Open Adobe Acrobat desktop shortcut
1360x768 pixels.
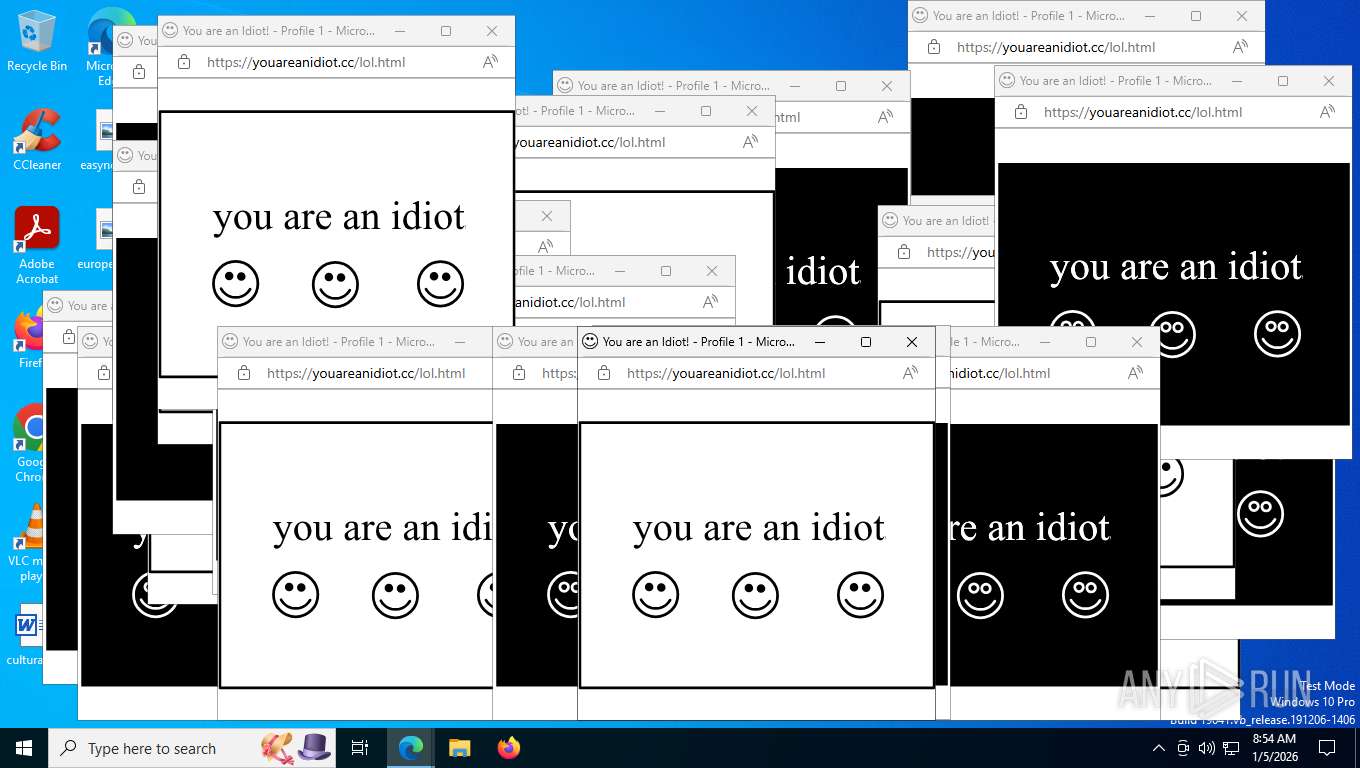click(37, 245)
